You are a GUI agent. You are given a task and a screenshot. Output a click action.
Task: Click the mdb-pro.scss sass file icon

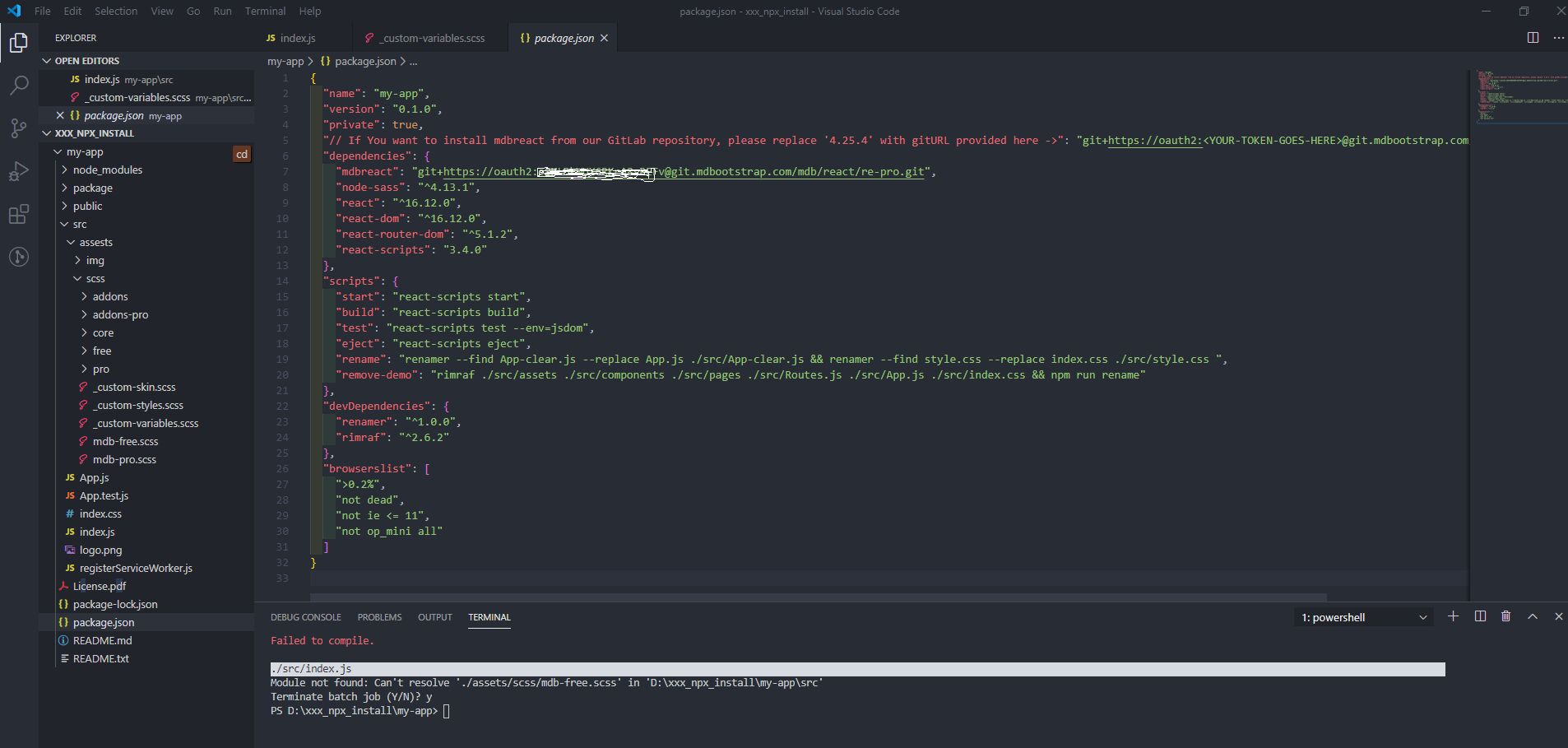83,459
